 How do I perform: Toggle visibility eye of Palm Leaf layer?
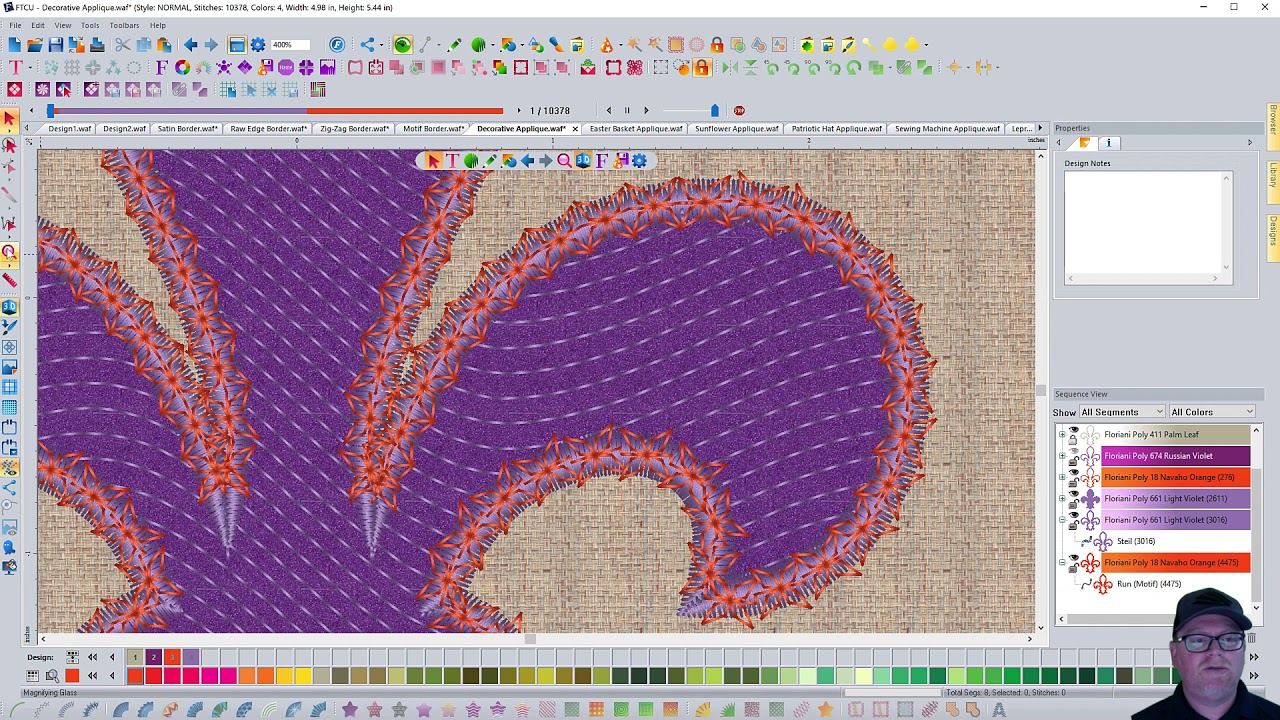point(1074,430)
